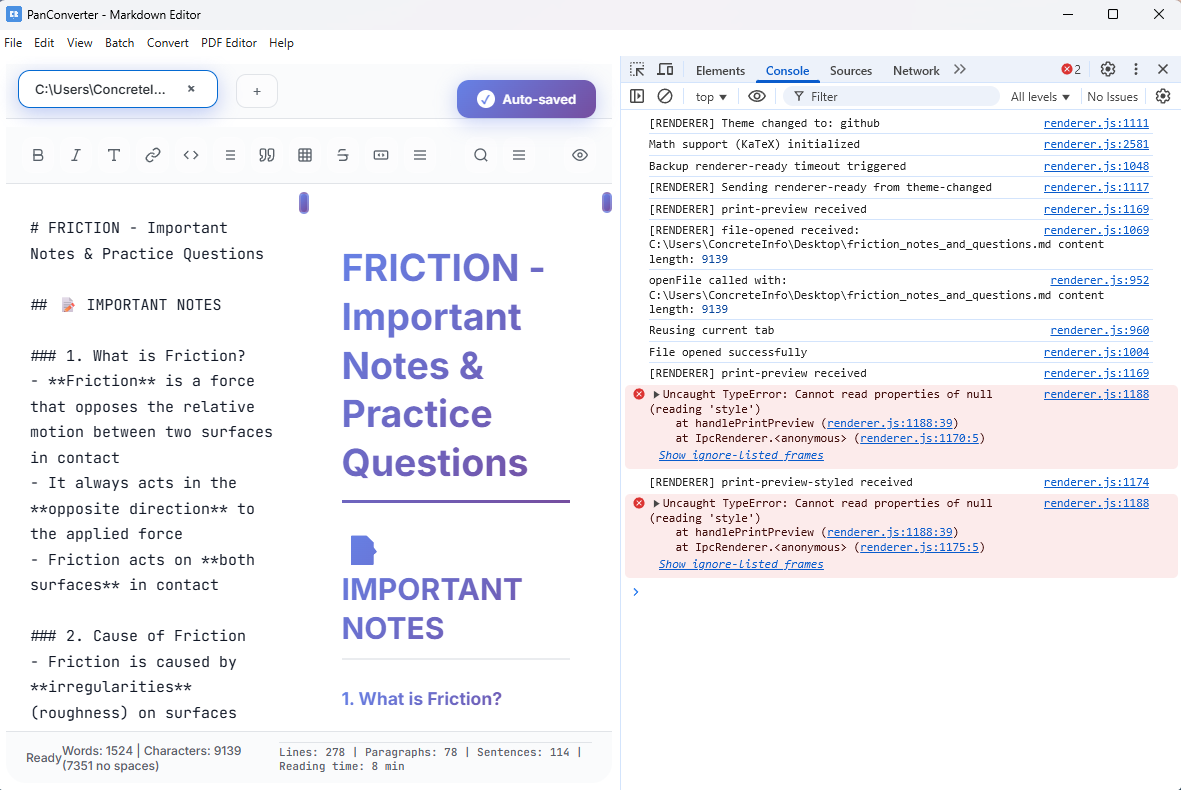Apply bold formatting in the editor toolbar
1181x790 pixels.
38,155
